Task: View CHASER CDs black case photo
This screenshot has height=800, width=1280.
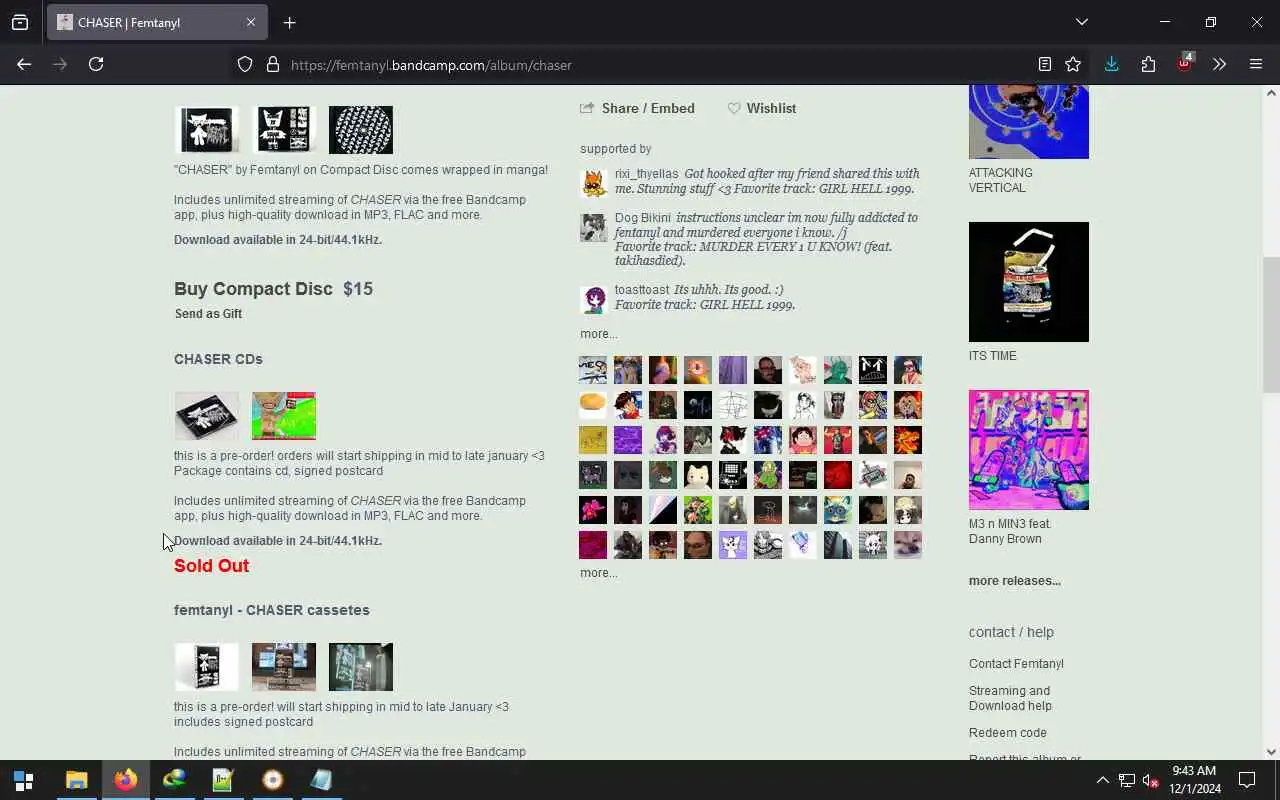Action: tap(207, 416)
